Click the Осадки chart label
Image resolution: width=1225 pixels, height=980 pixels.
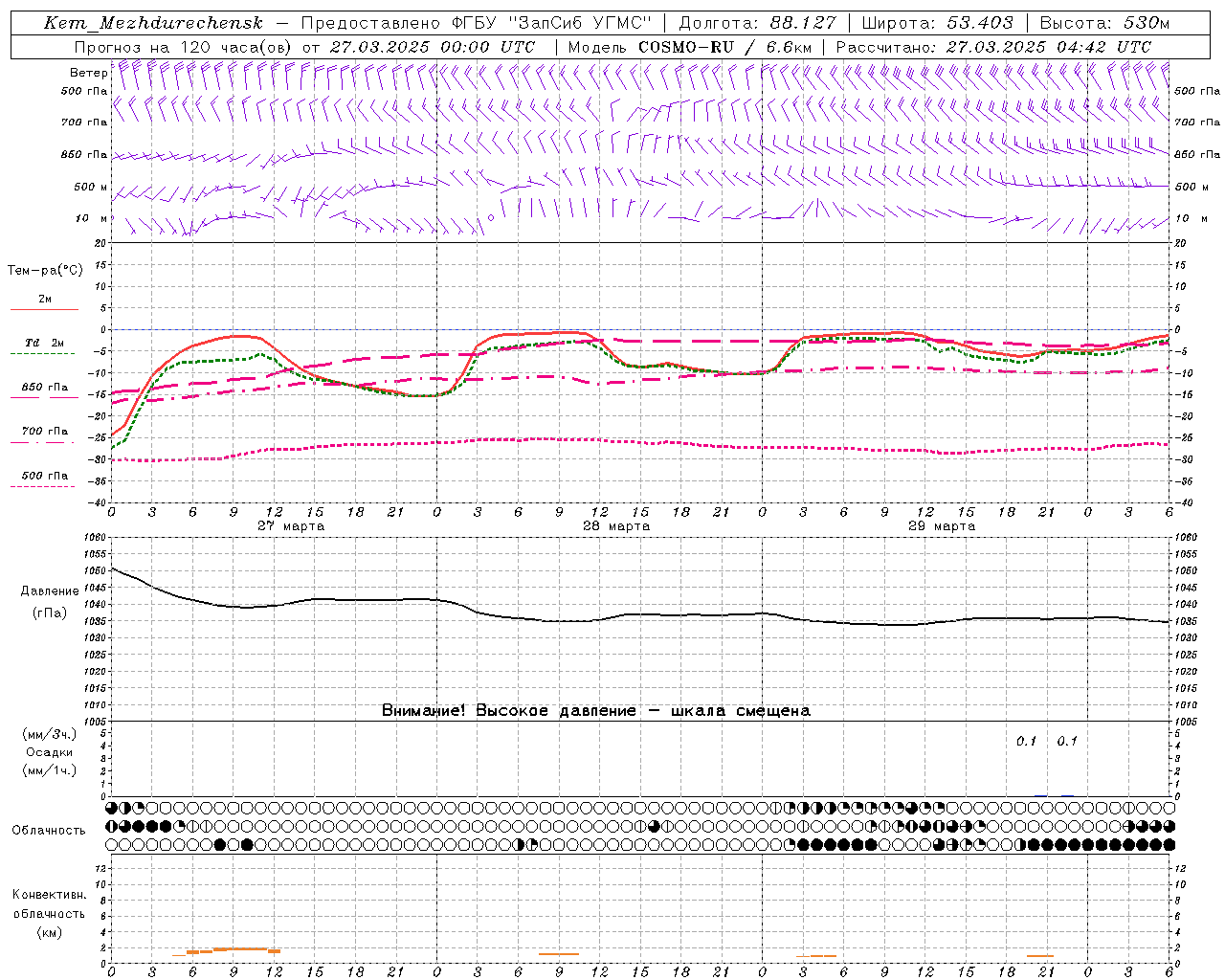(50, 752)
